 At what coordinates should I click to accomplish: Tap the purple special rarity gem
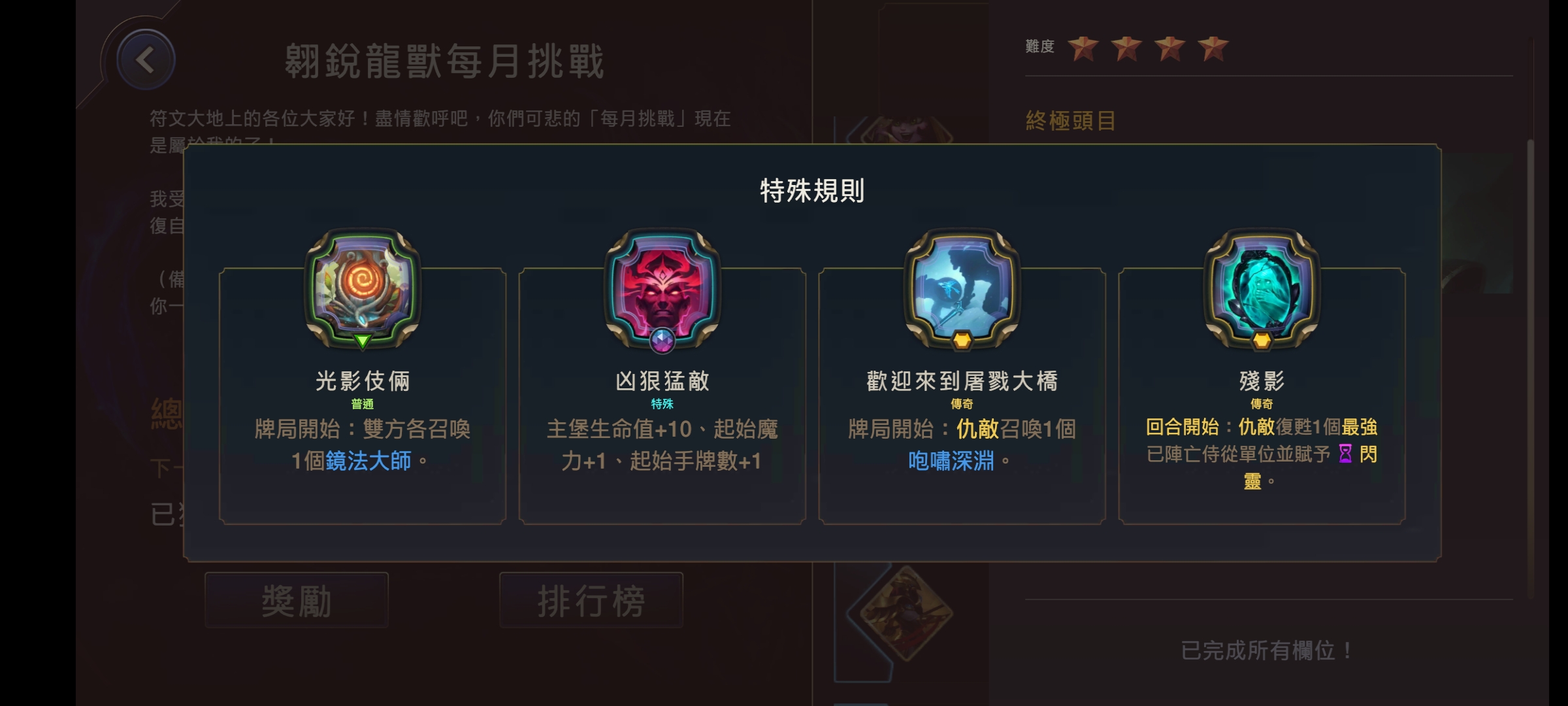pos(662,341)
